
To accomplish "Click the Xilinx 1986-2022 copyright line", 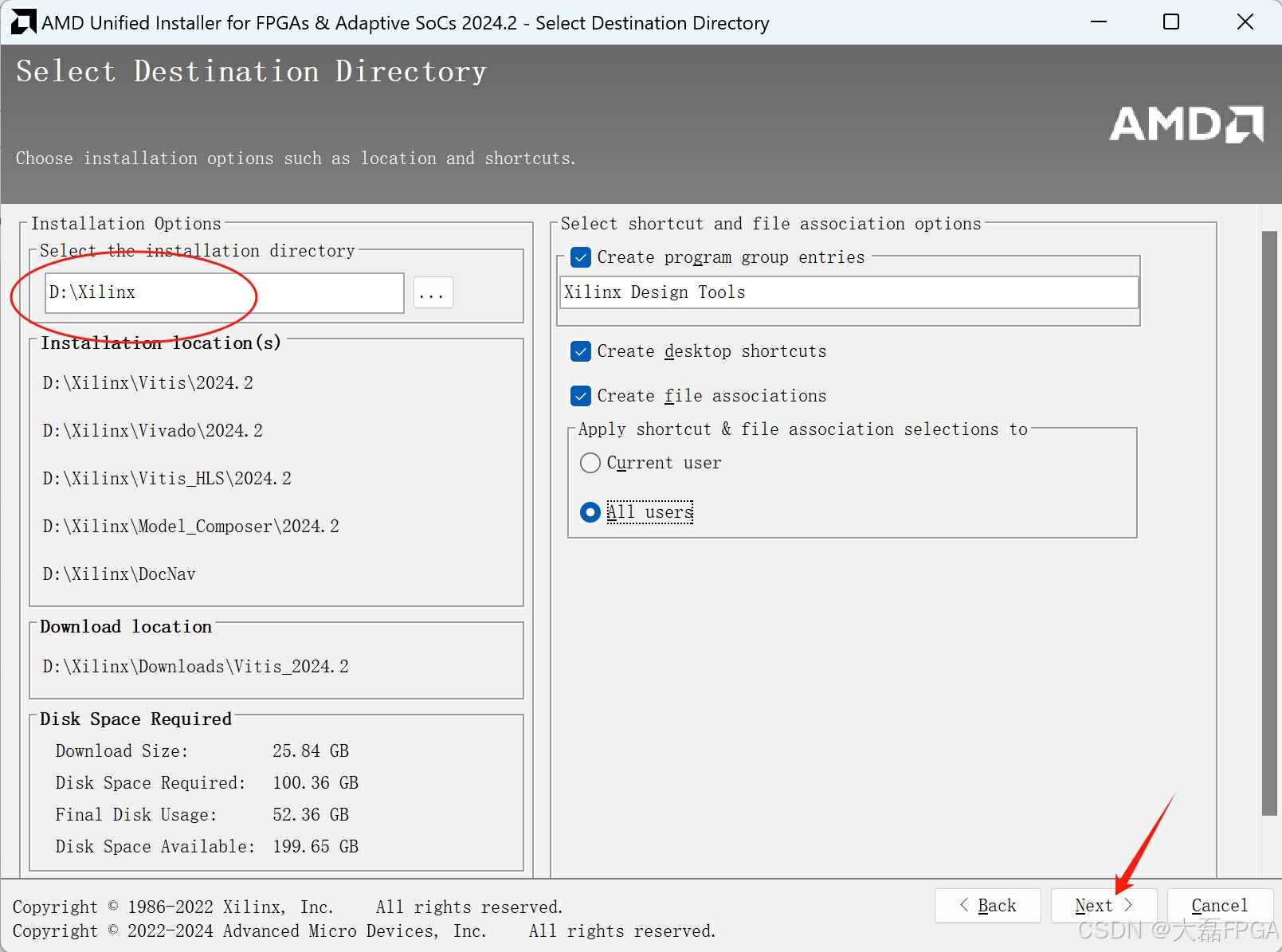I will 288,907.
